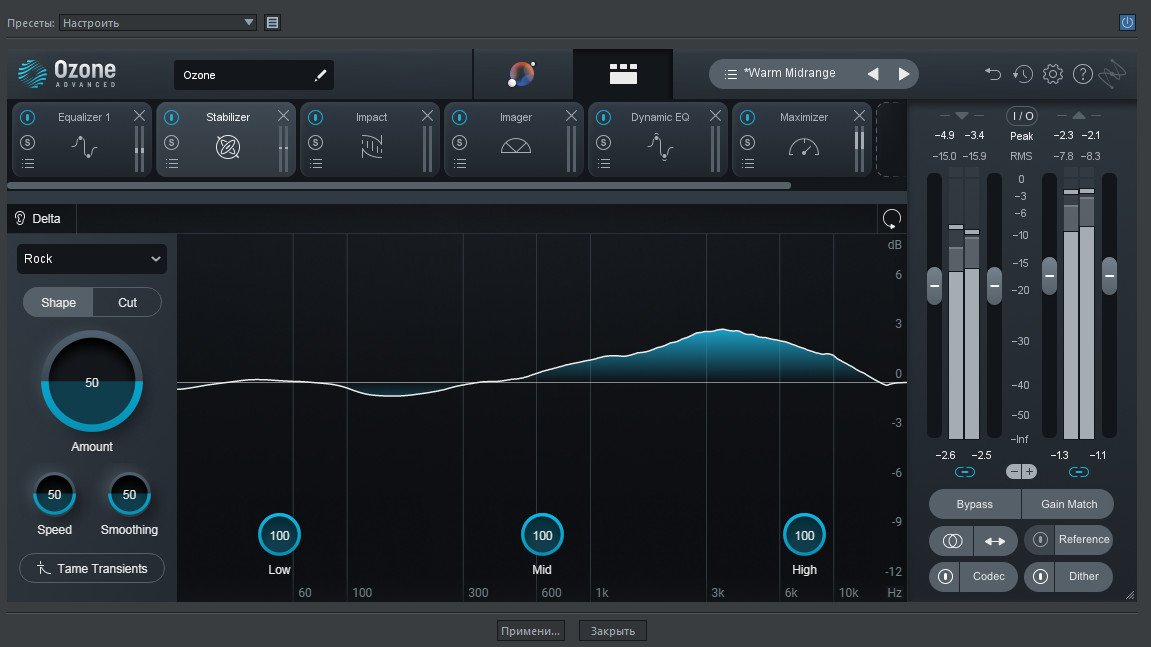Toggle the plugin power button in host header
The width and height of the screenshot is (1151, 647).
(x=1128, y=23)
